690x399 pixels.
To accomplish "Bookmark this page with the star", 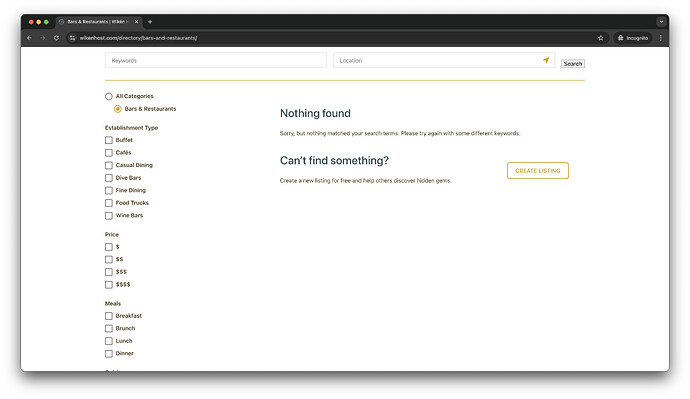I will (601, 38).
